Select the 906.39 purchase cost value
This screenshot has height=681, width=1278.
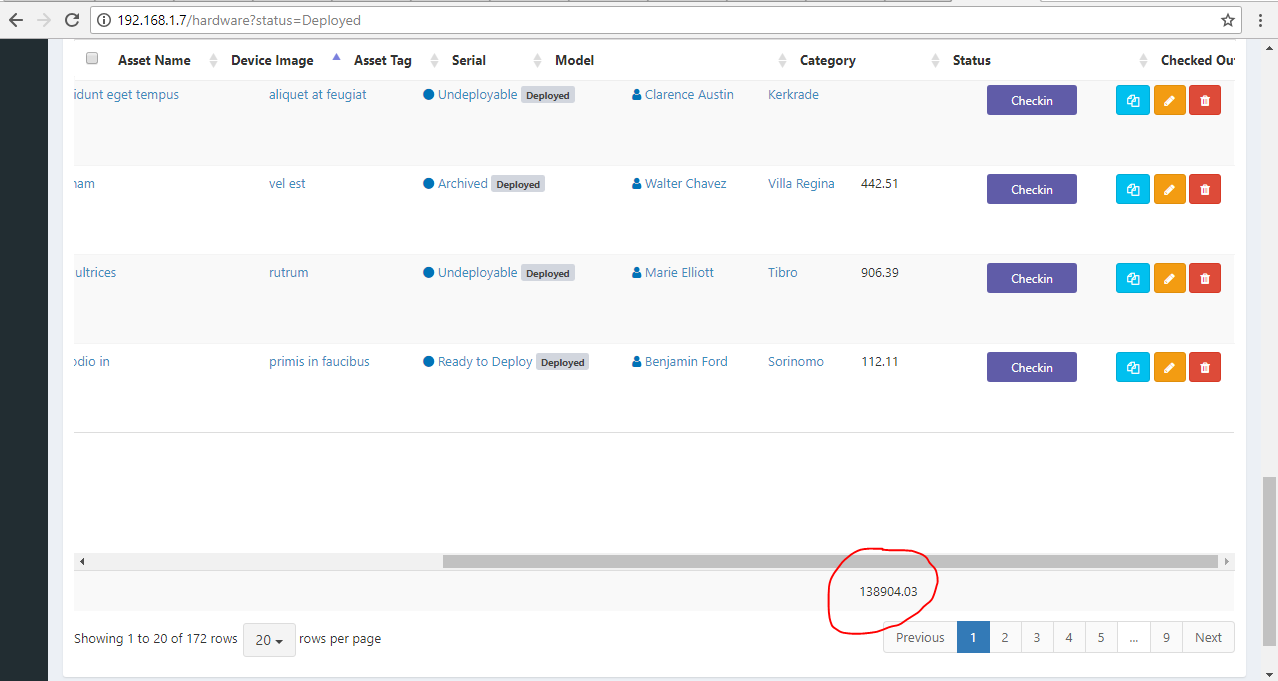point(880,272)
